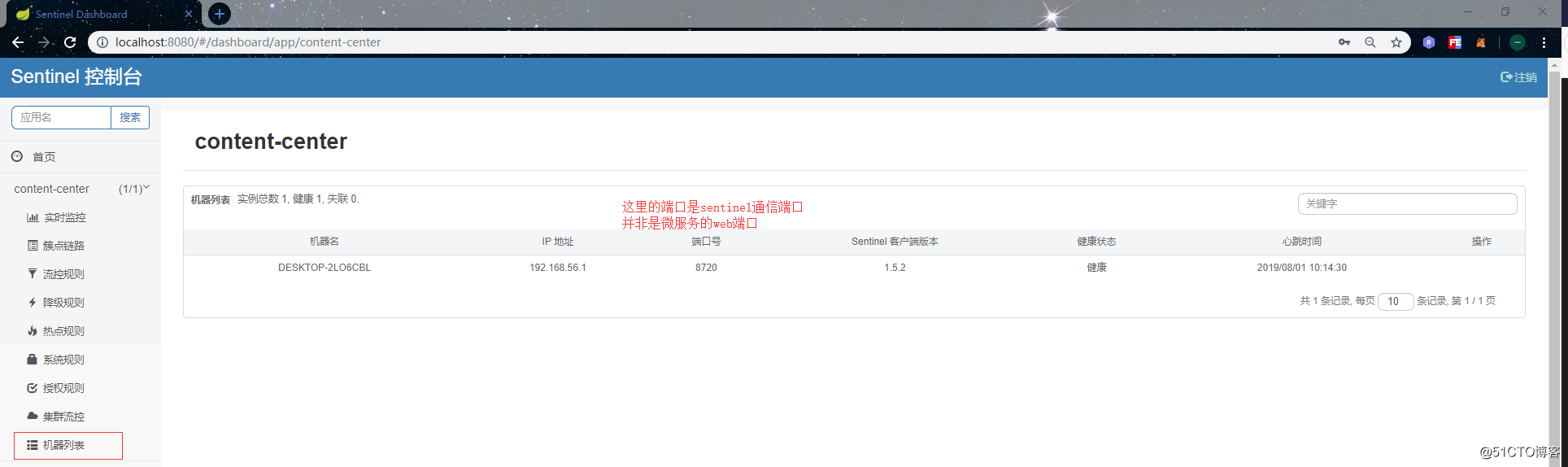
Task: Select port number 8720 cell
Action: 706,268
